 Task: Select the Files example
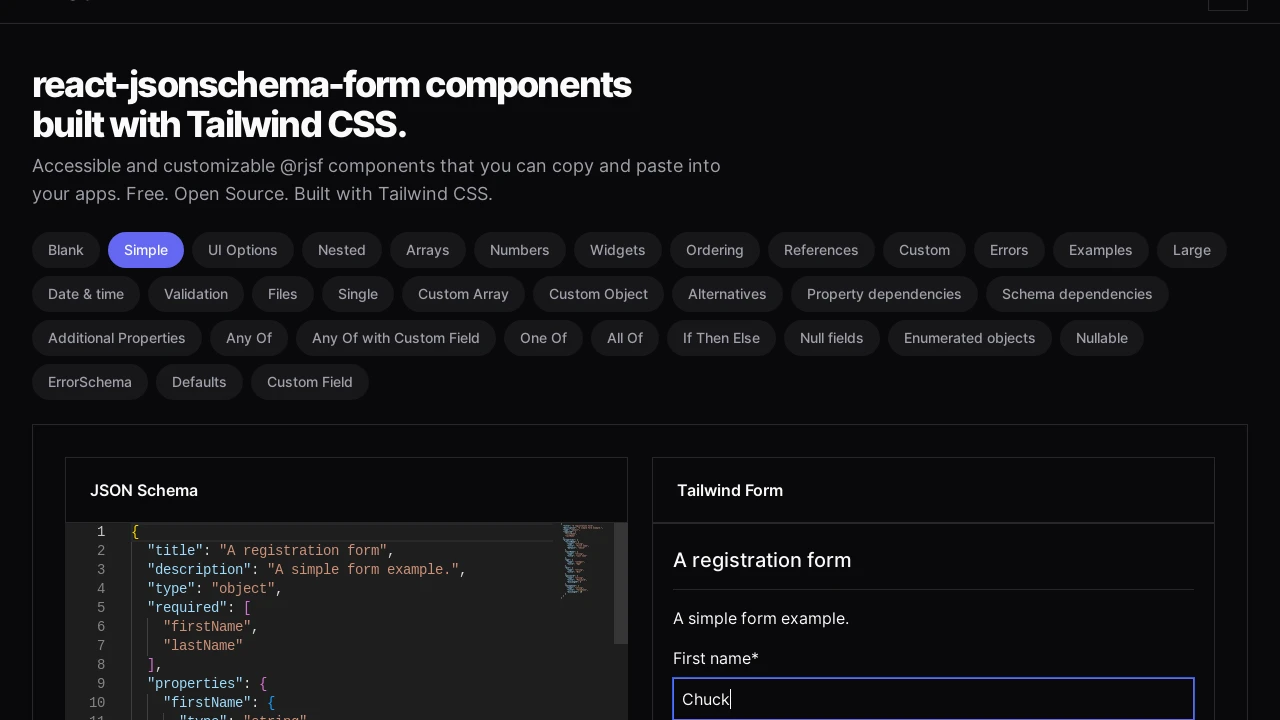283,294
